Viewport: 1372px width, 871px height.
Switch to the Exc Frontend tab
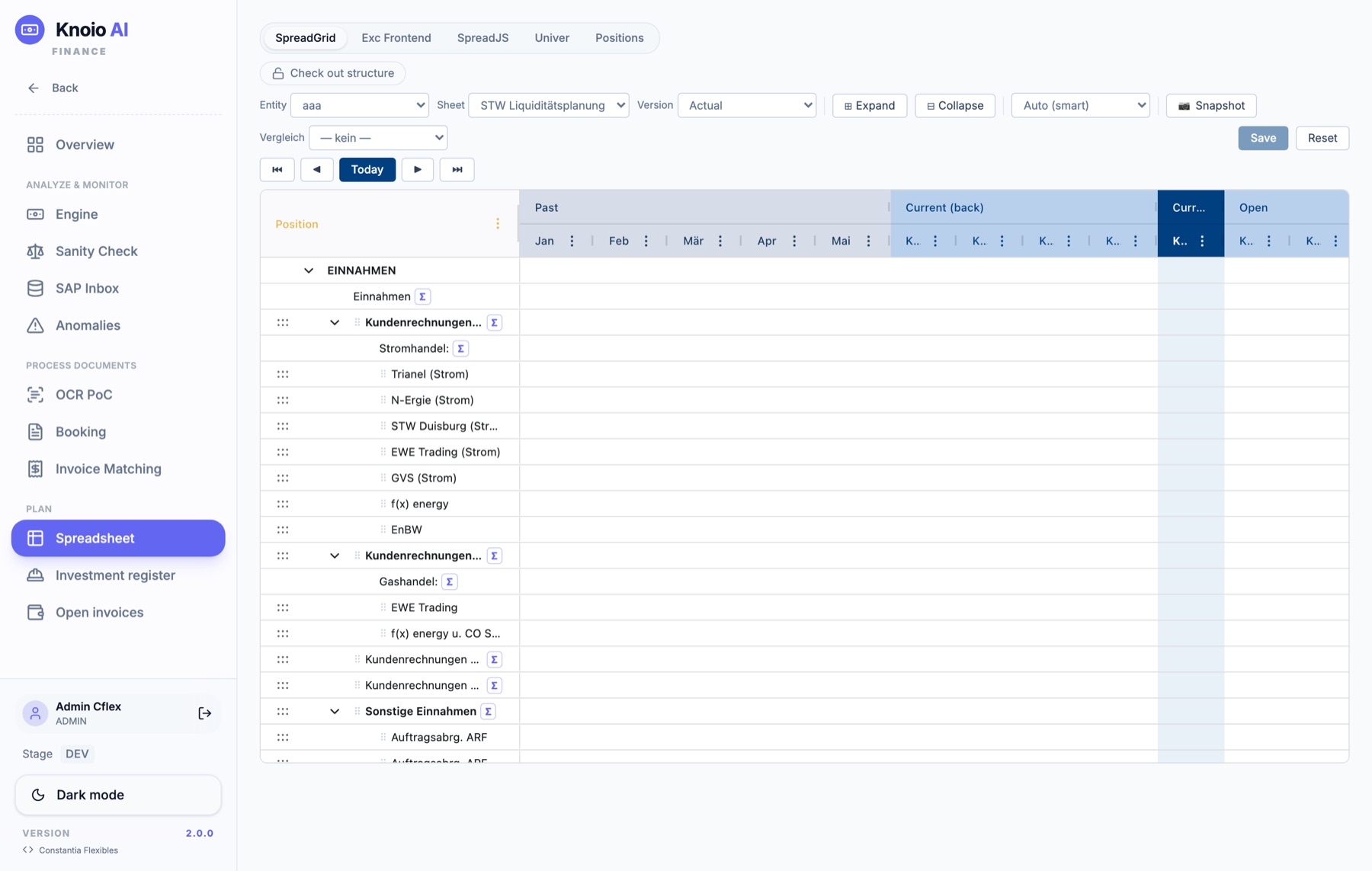tap(396, 38)
